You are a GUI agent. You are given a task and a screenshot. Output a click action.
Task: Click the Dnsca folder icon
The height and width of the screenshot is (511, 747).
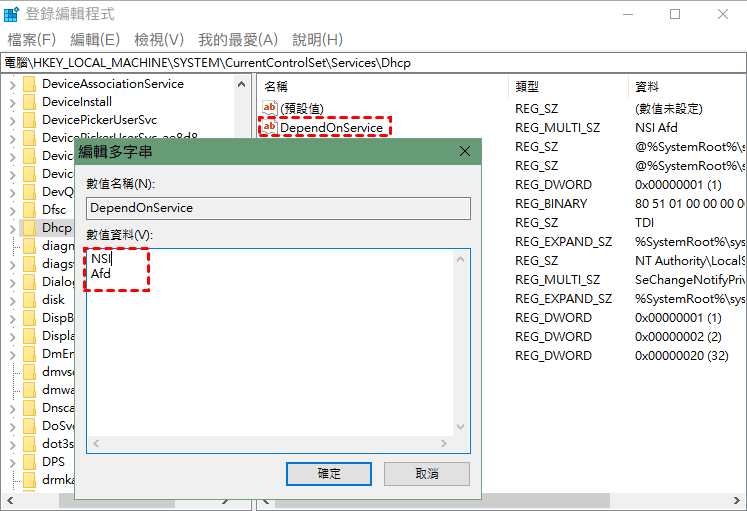tap(30, 408)
